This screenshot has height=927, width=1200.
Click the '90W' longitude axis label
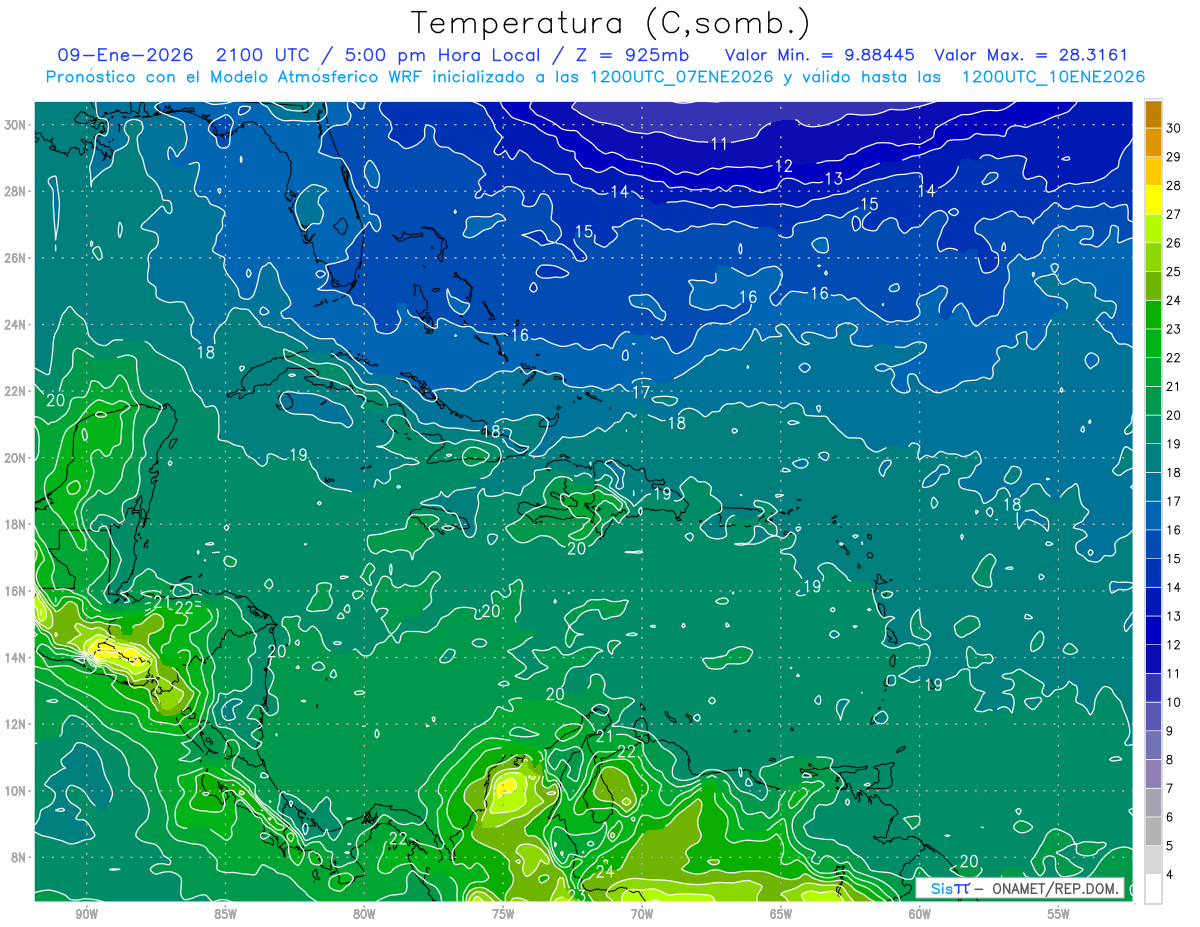[87, 914]
